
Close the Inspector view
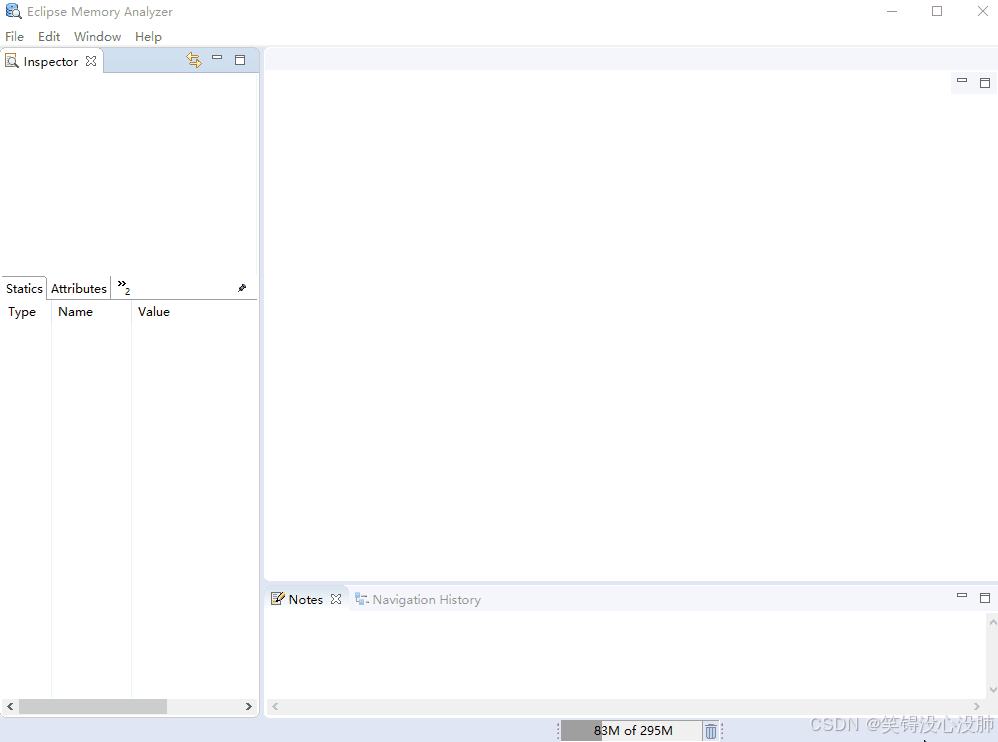click(x=91, y=61)
